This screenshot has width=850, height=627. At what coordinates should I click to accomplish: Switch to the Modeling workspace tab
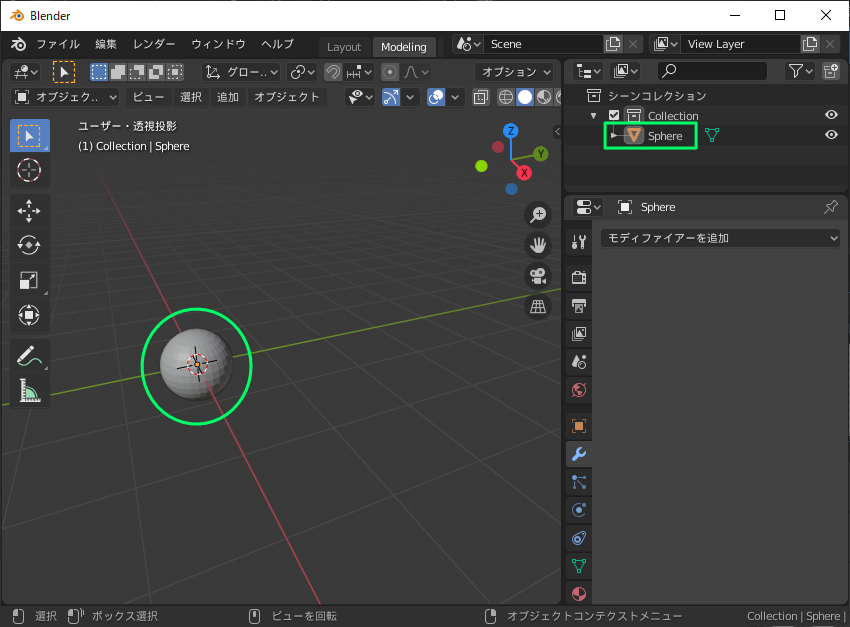click(x=404, y=47)
